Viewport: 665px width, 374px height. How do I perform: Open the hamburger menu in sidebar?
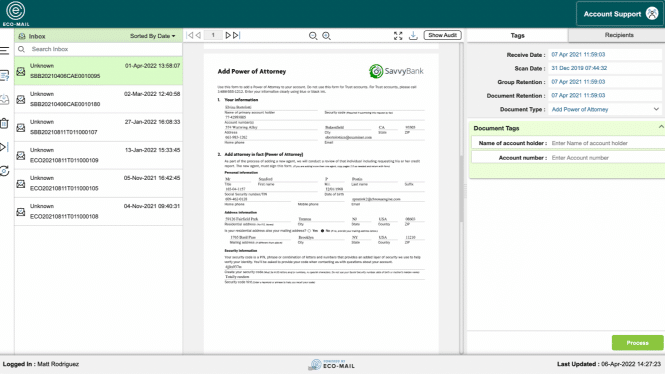(5, 51)
